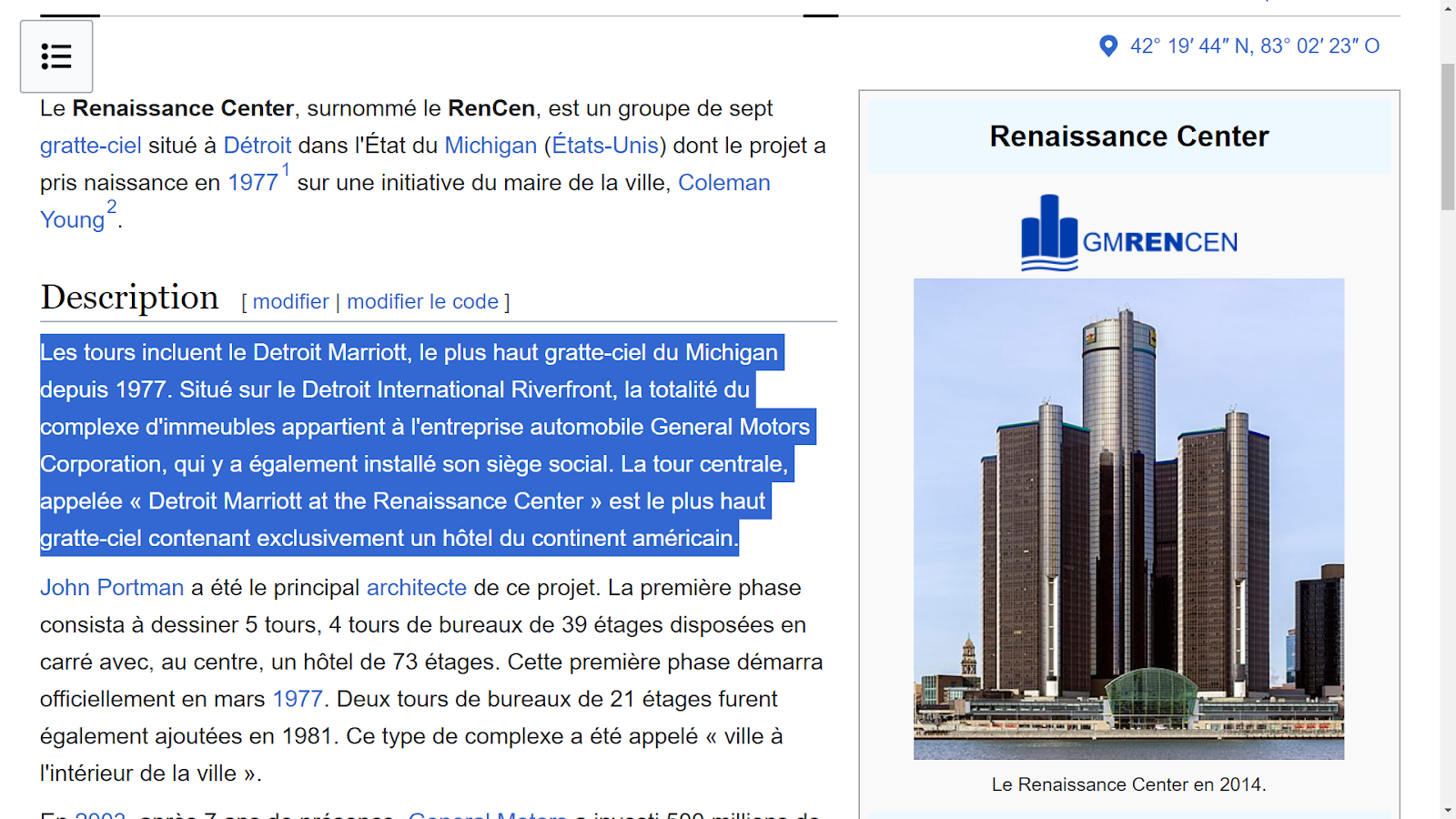1456x819 pixels.
Task: Click modifier le code link
Action: click(422, 302)
